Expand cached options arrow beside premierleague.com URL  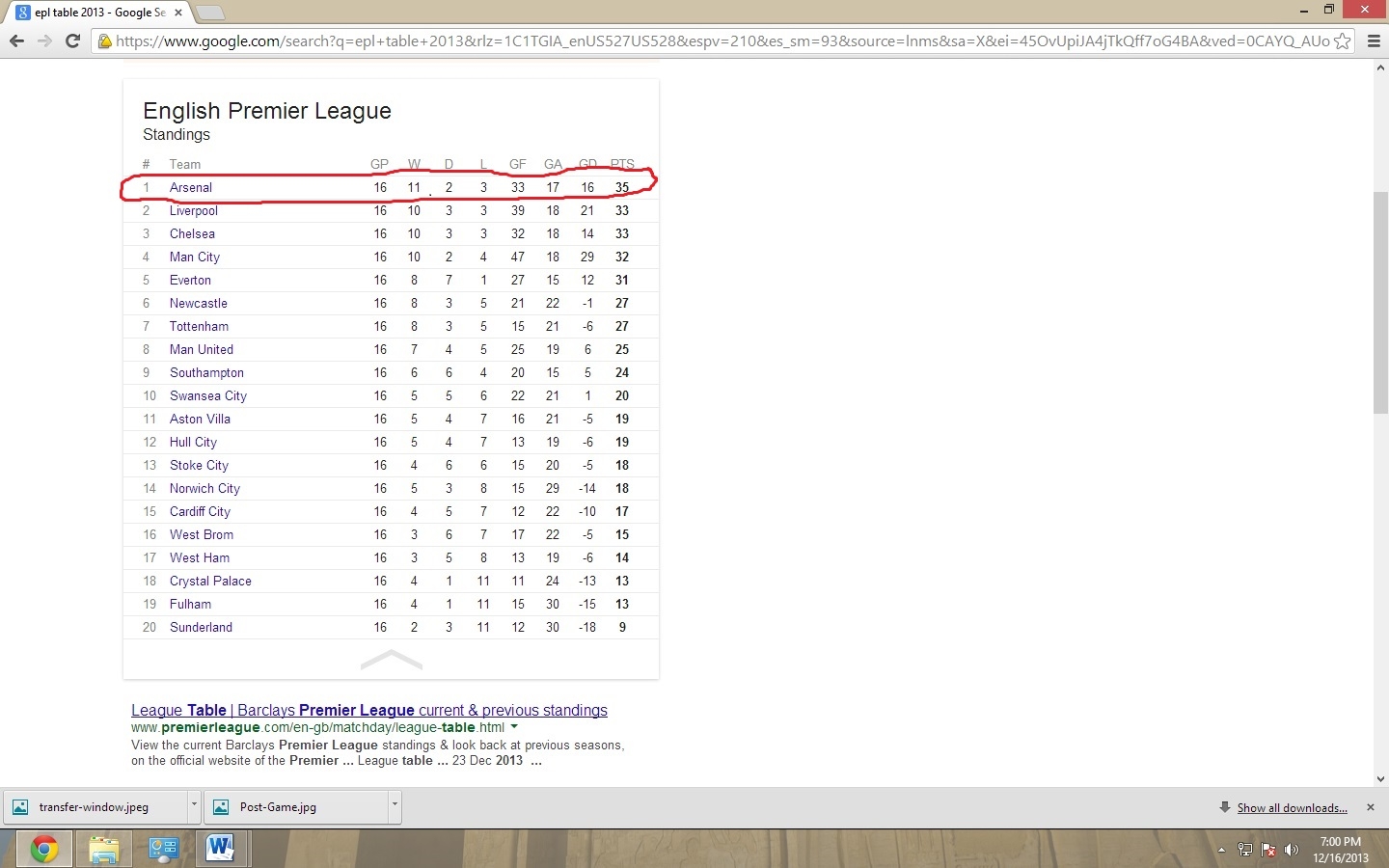tap(514, 727)
